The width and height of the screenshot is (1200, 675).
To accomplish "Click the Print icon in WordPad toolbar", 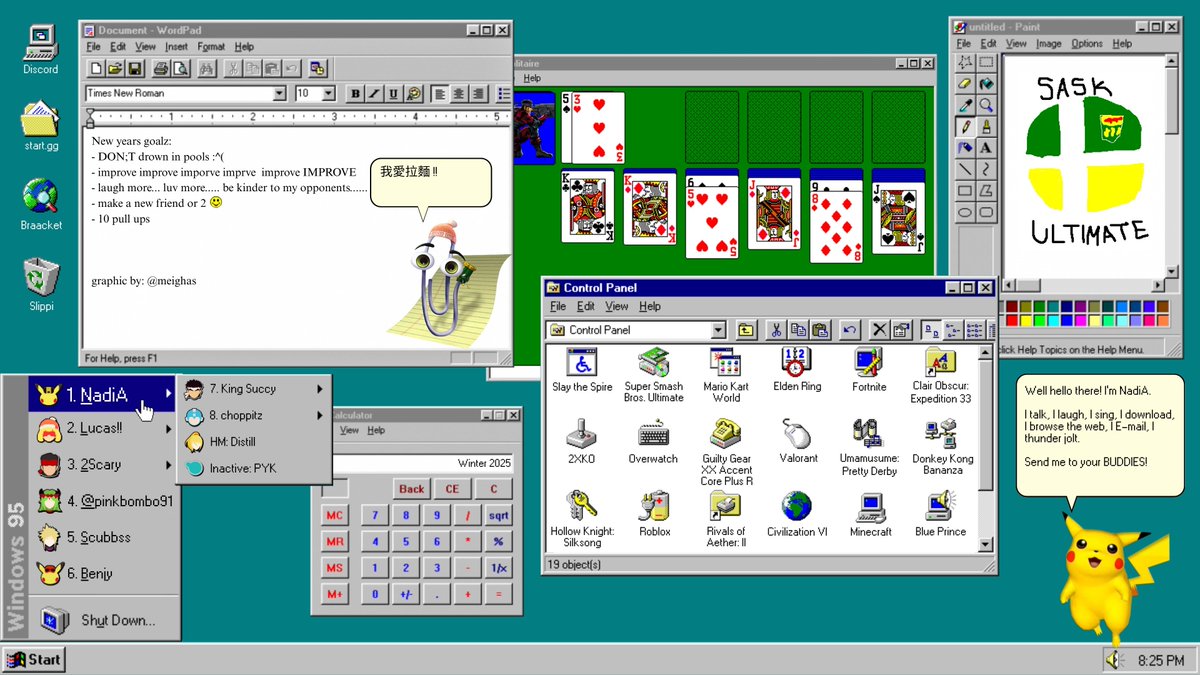I will click(160, 69).
